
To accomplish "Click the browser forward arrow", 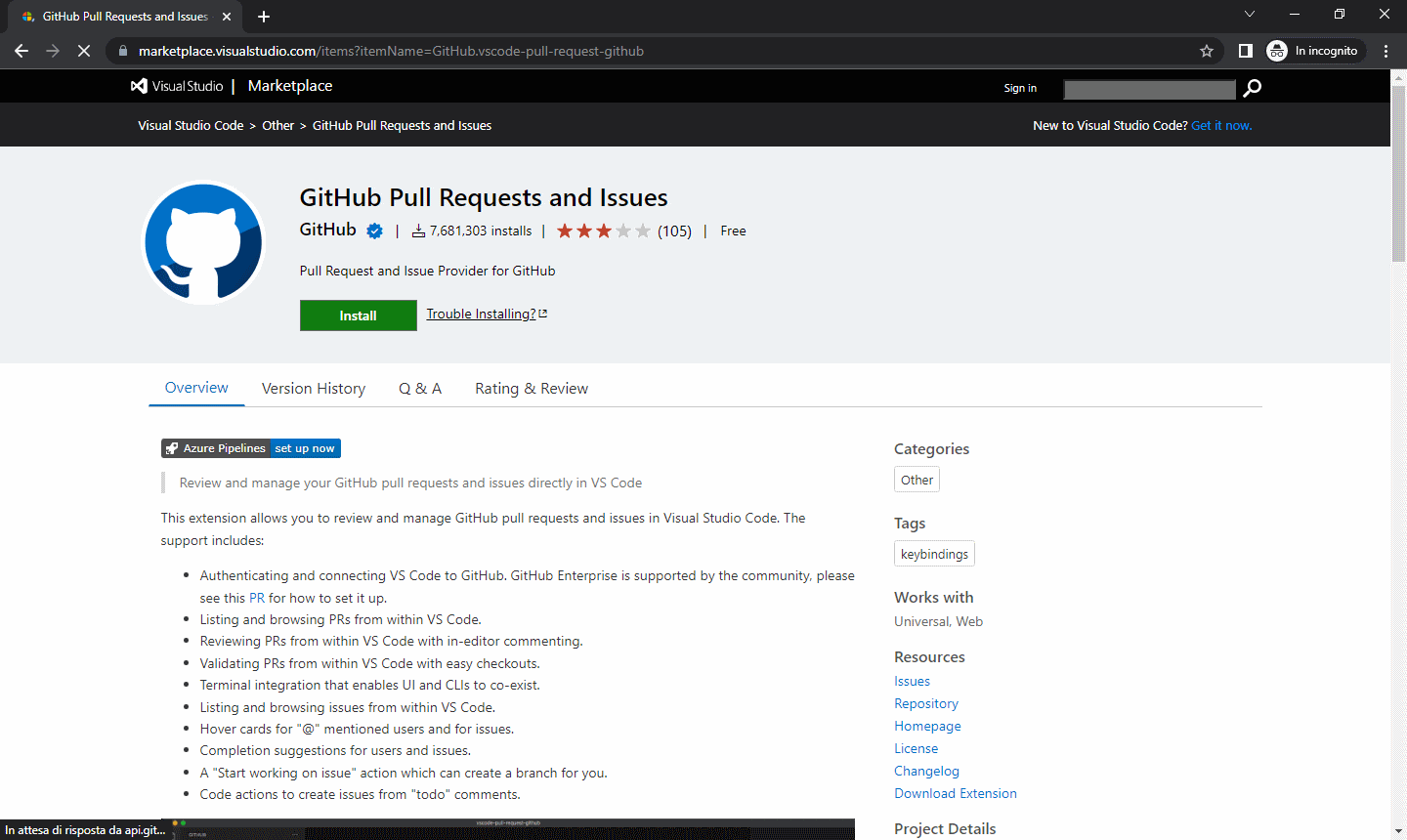I will tap(53, 51).
